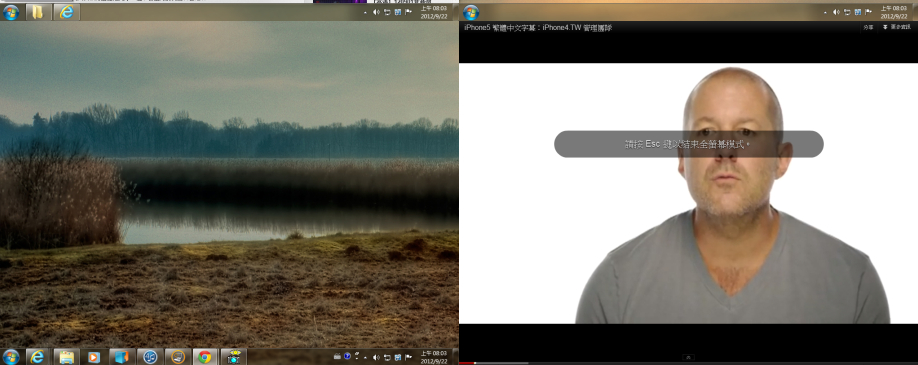918x365 pixels.
Task: Expand hidden tray icons beside the keyboard icon
Action: pyautogui.click(x=365, y=357)
